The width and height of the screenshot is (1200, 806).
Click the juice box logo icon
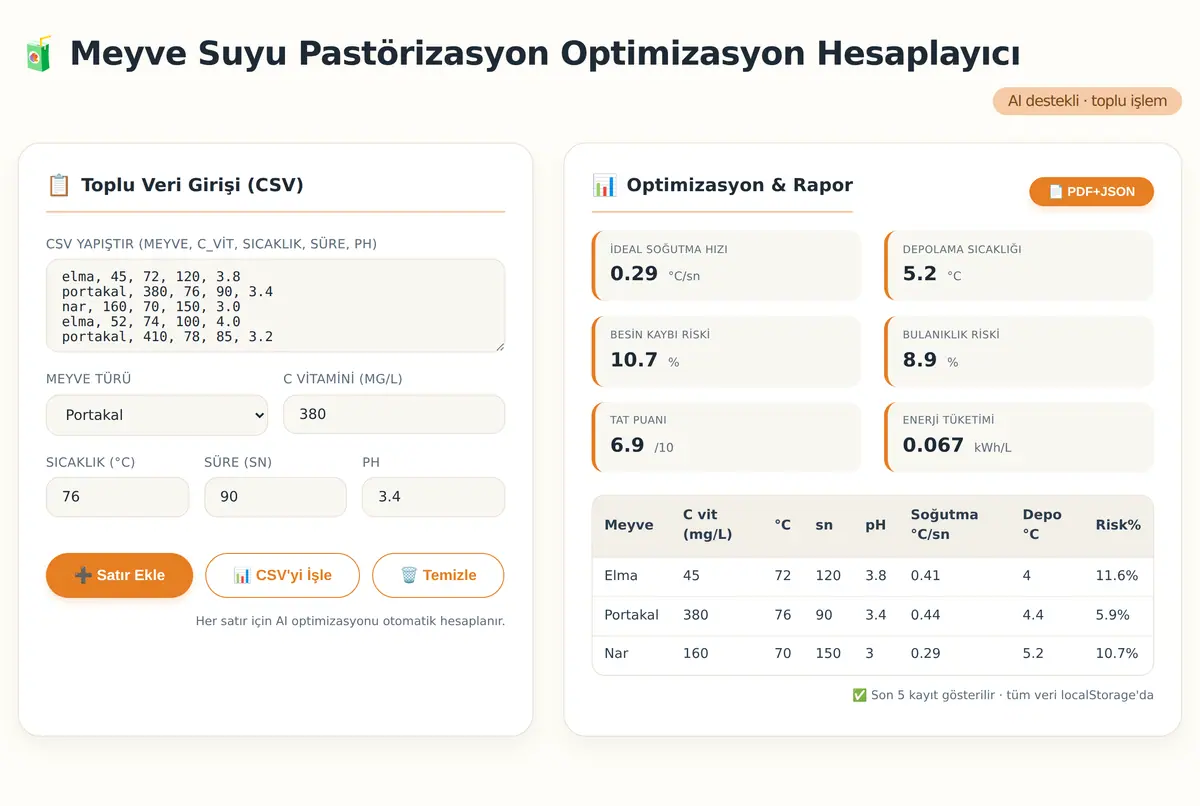(38, 53)
